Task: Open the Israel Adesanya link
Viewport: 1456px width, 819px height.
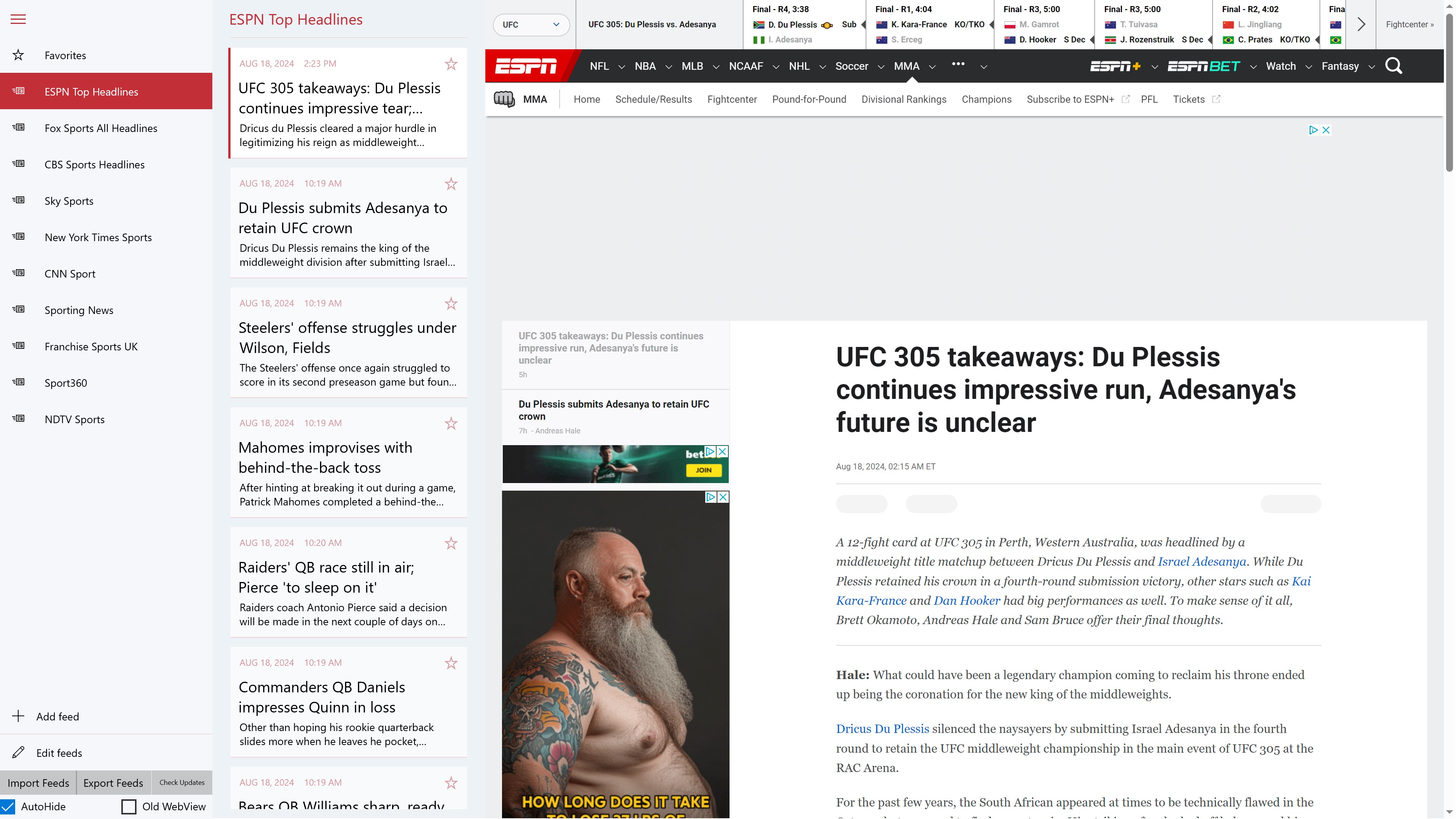Action: [1202, 561]
